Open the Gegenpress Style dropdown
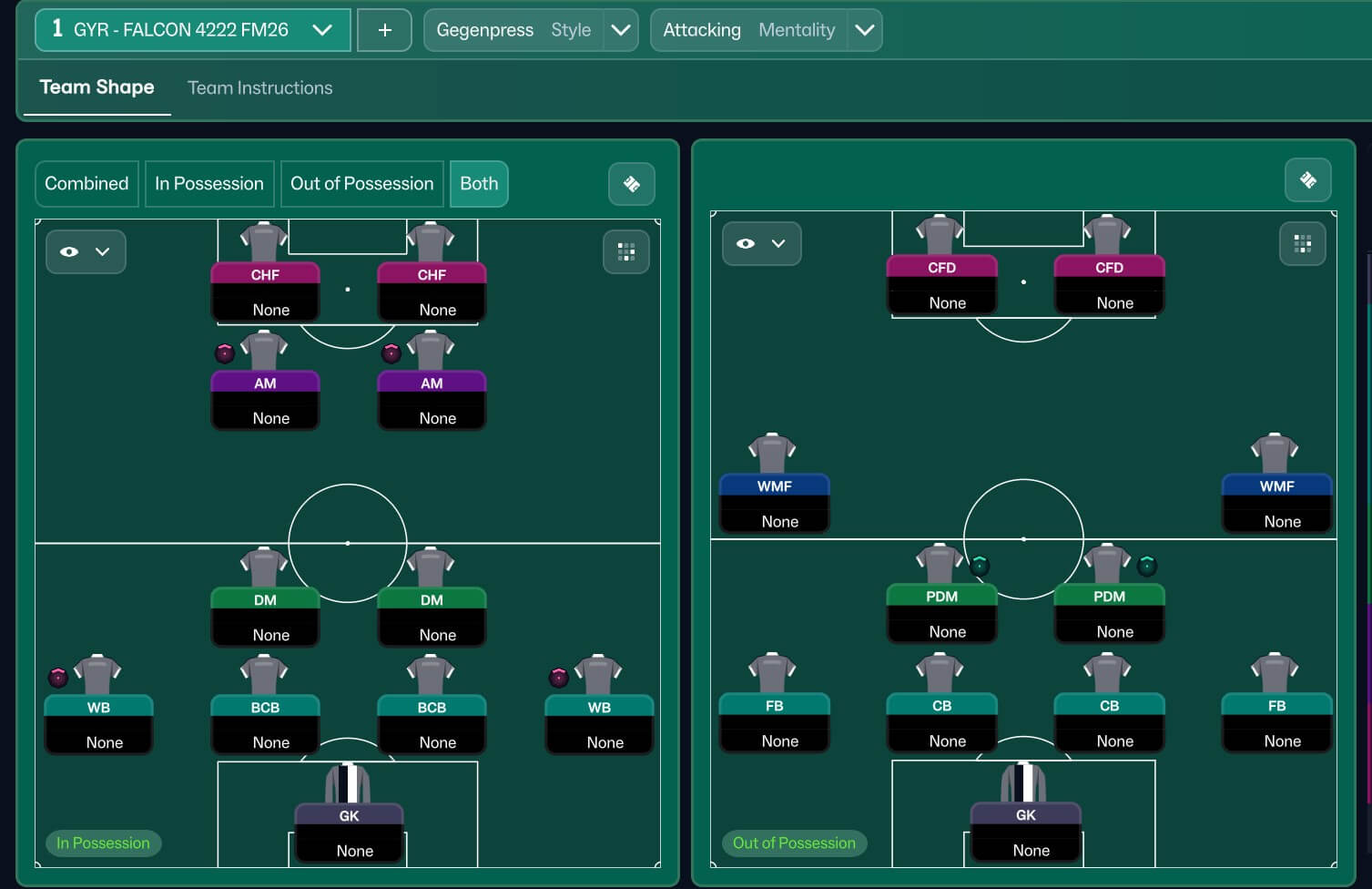Image resolution: width=1372 pixels, height=889 pixels. pos(620,30)
